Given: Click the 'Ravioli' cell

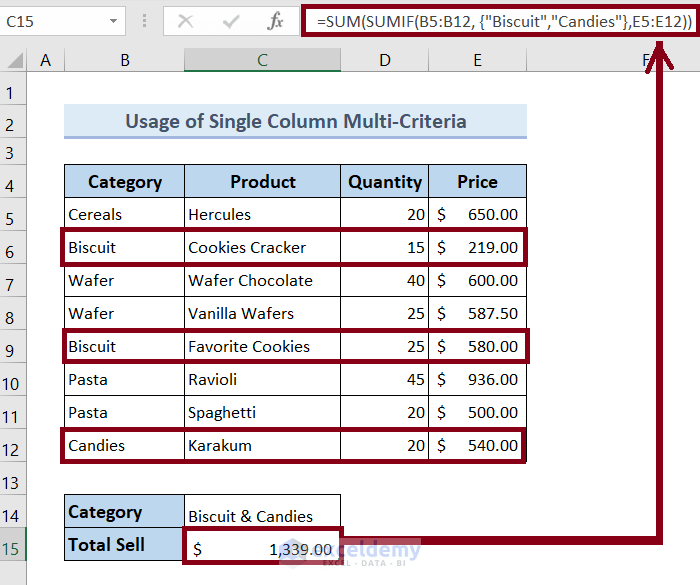Looking at the screenshot, I should [262, 380].
